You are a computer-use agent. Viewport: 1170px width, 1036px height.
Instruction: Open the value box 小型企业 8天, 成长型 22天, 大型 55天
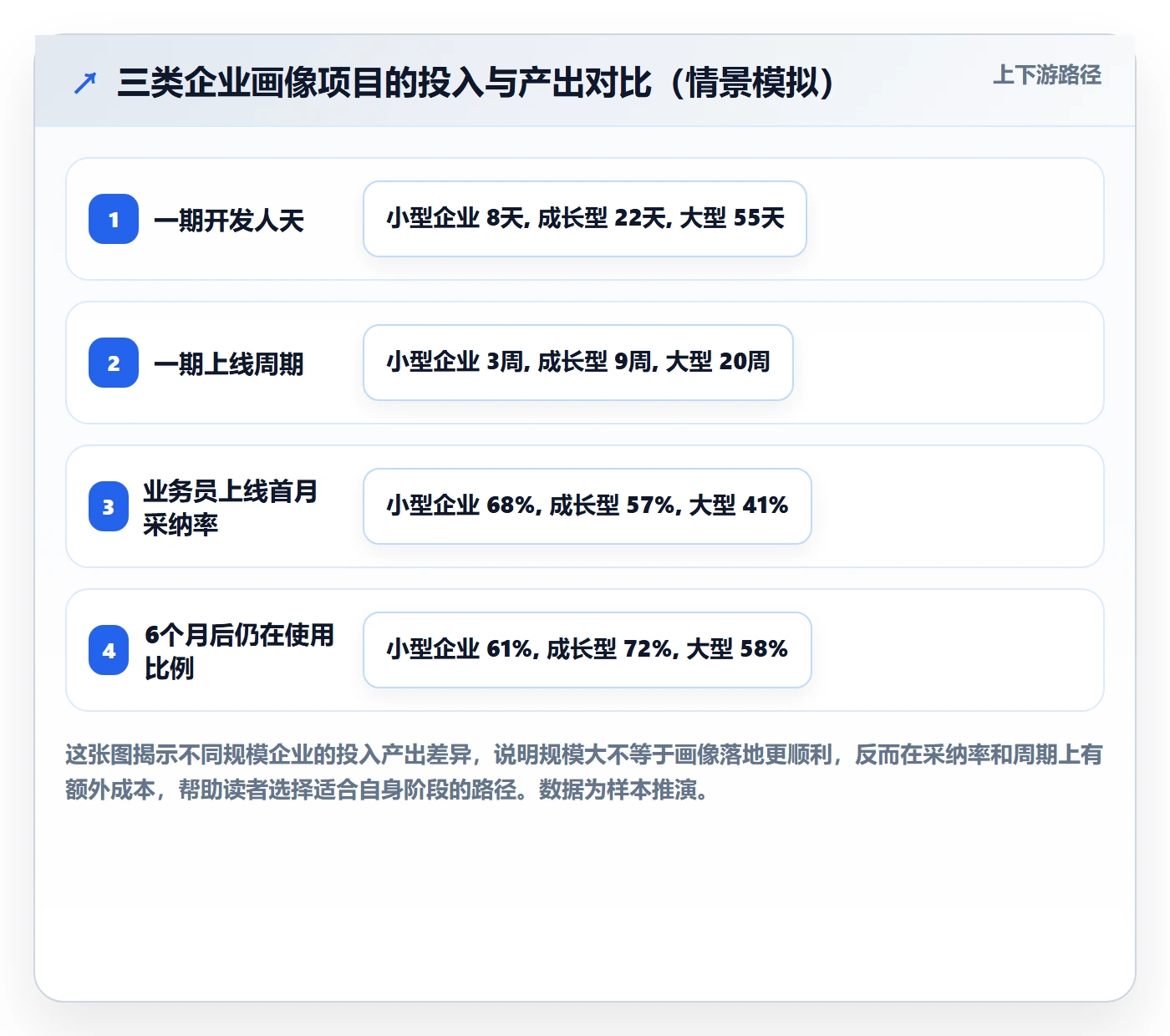point(585,219)
